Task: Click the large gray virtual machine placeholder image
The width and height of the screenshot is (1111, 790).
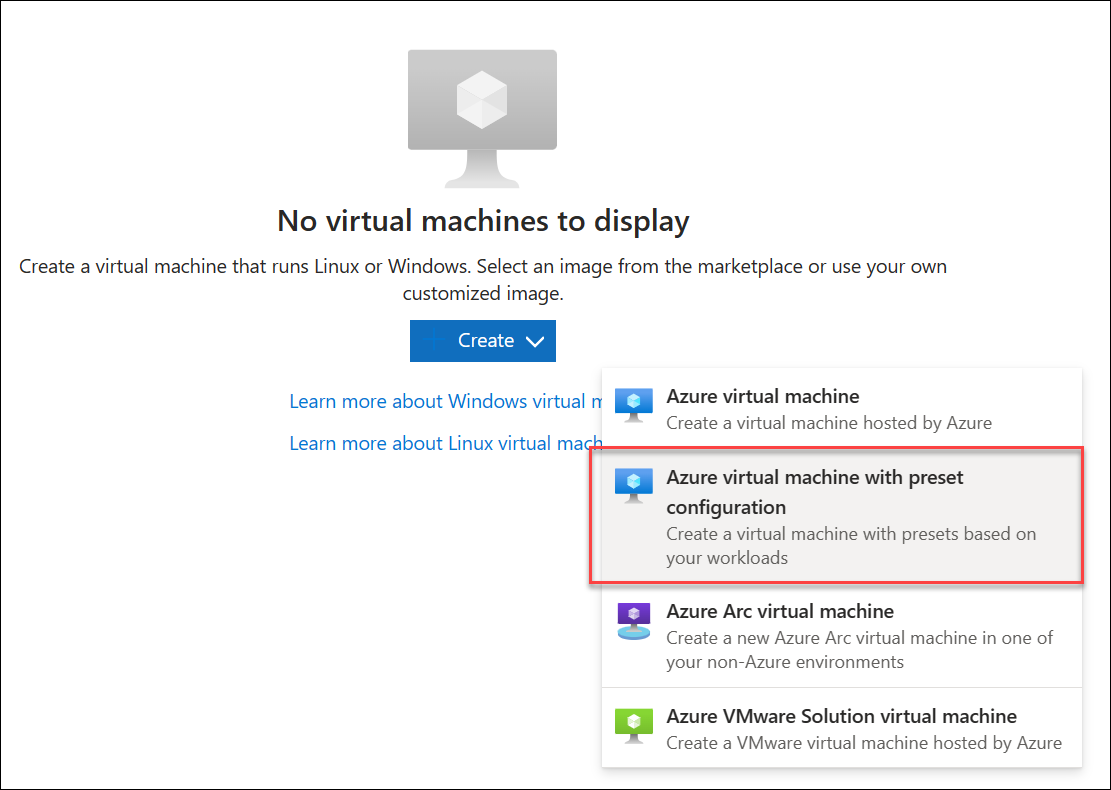Action: [482, 118]
